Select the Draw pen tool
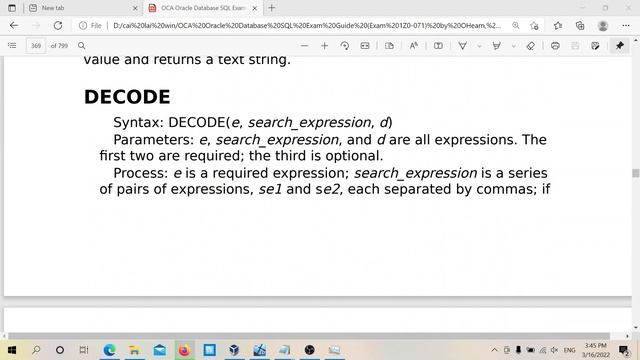 point(462,46)
